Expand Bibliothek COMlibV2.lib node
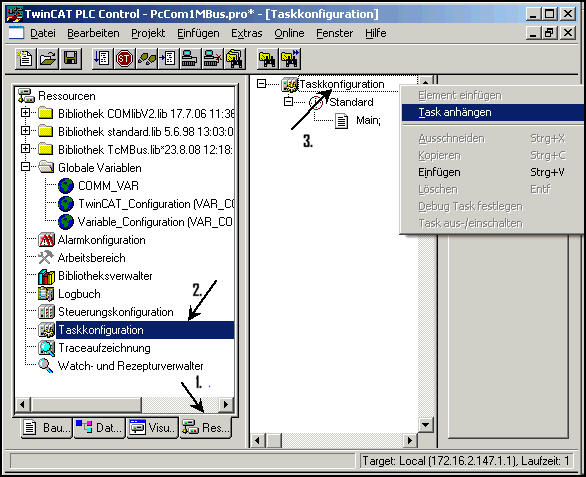 pos(25,113)
